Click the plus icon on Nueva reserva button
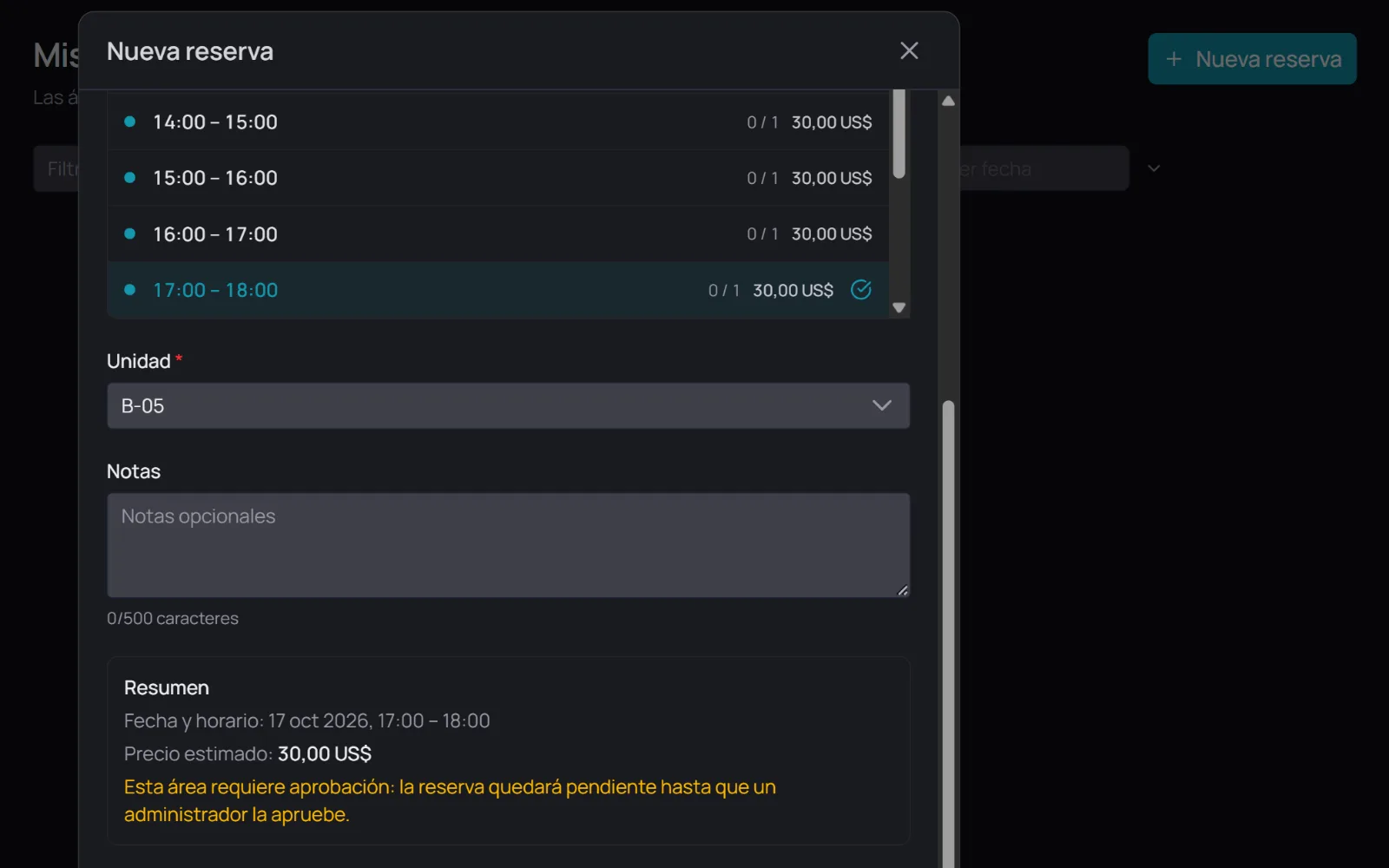 (x=1174, y=59)
